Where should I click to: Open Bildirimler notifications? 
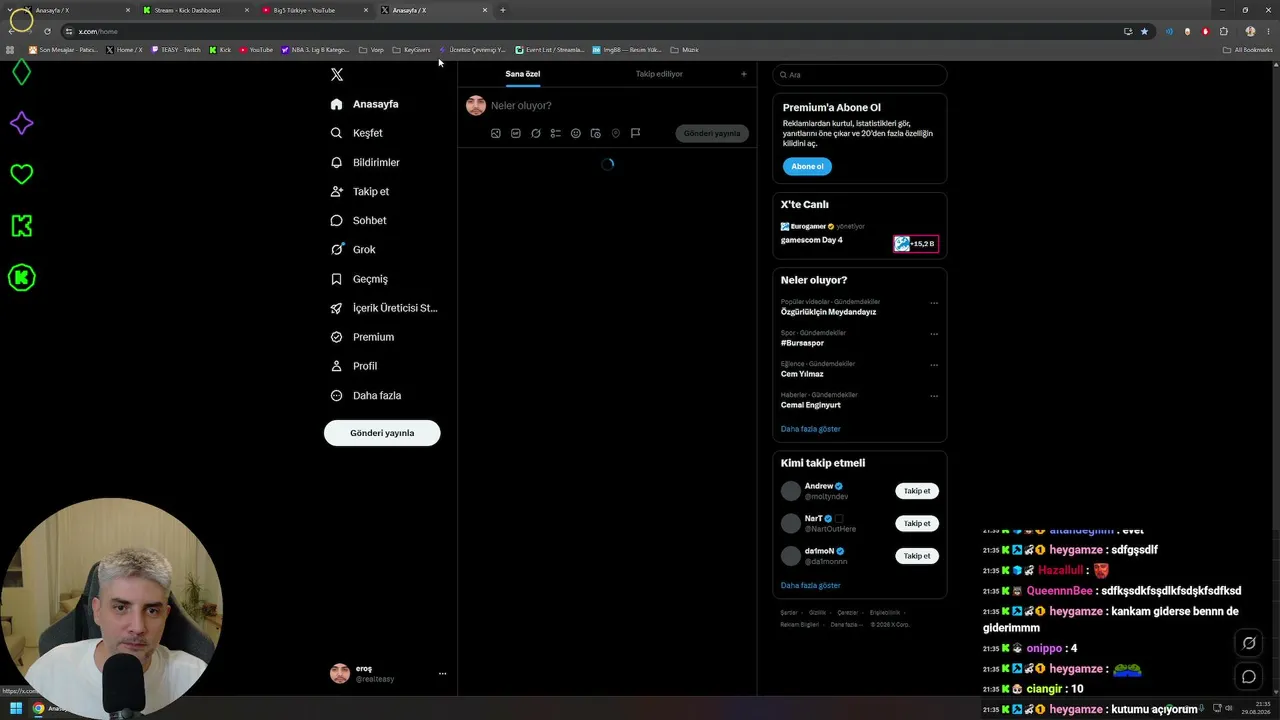click(365, 162)
